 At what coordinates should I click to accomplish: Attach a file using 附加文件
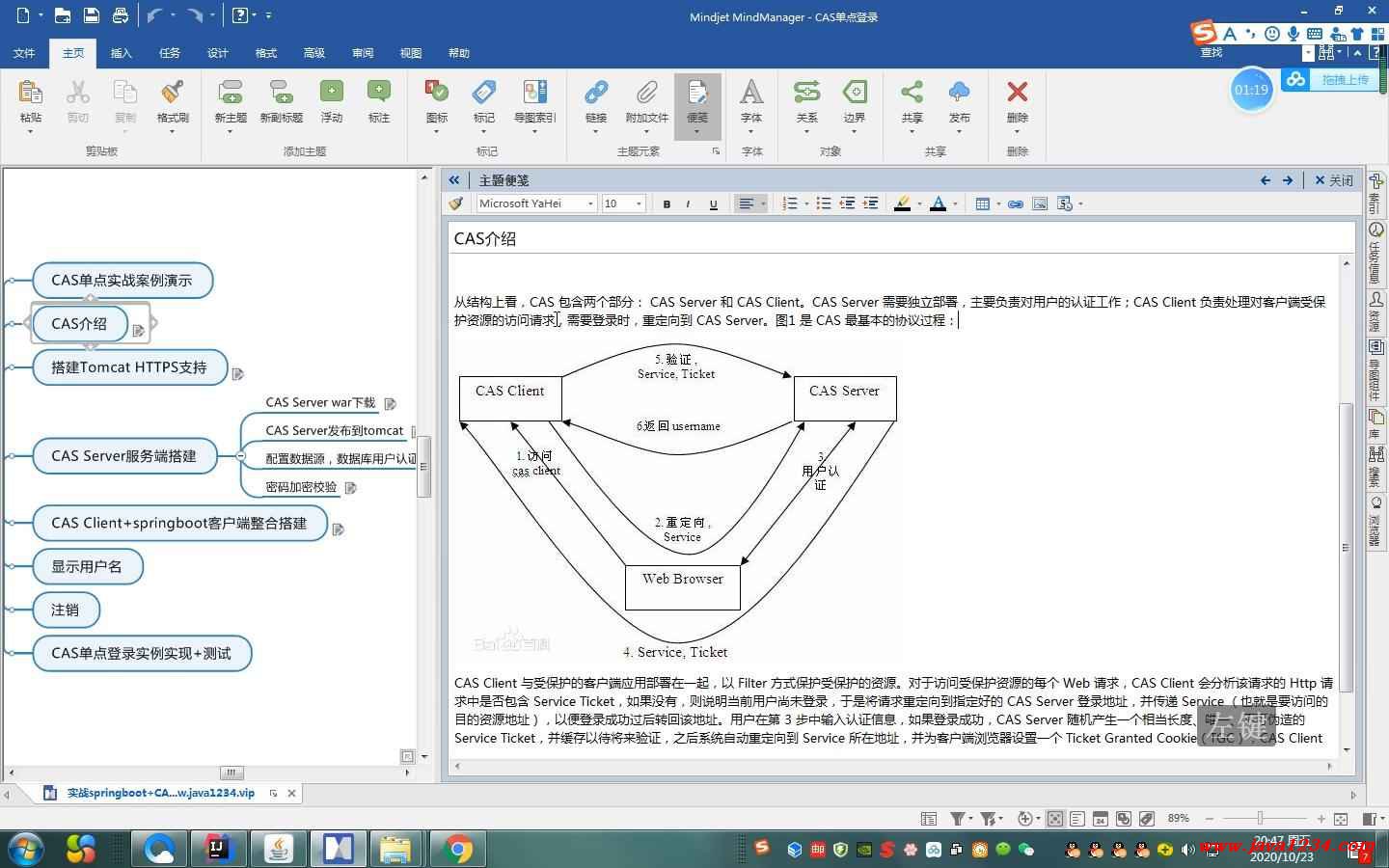point(646,92)
